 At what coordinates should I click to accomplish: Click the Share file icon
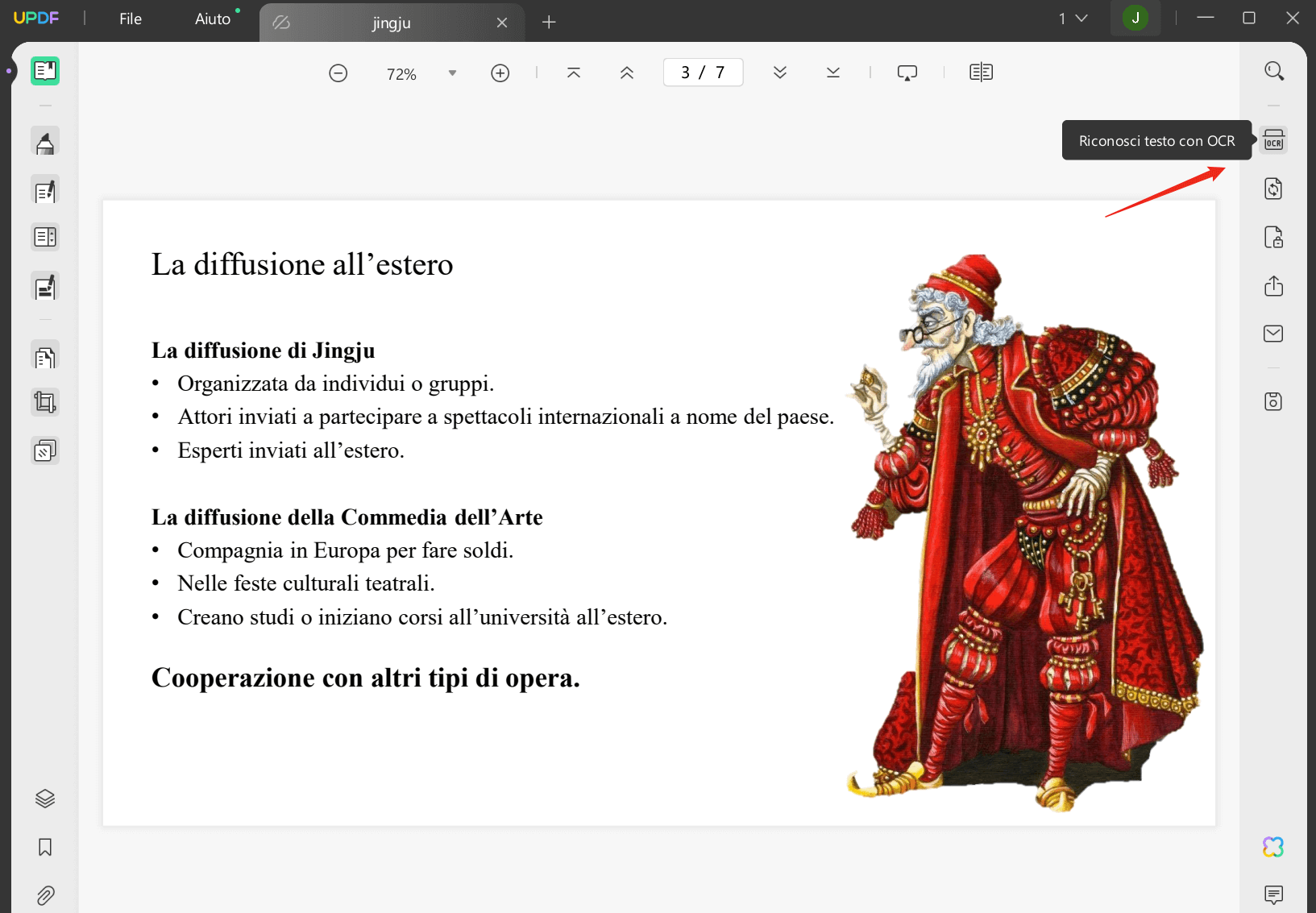click(1273, 285)
